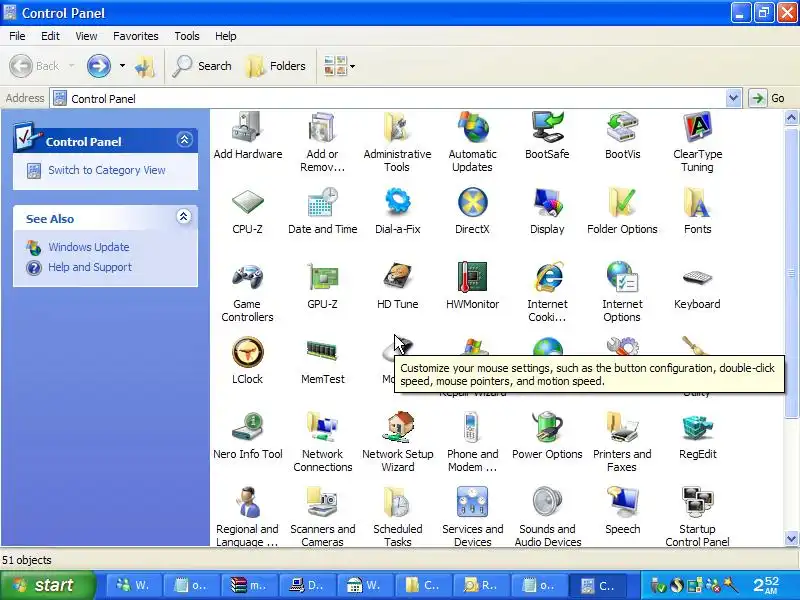This screenshot has height=600, width=800.
Task: Click the Go button
Action: point(767,98)
